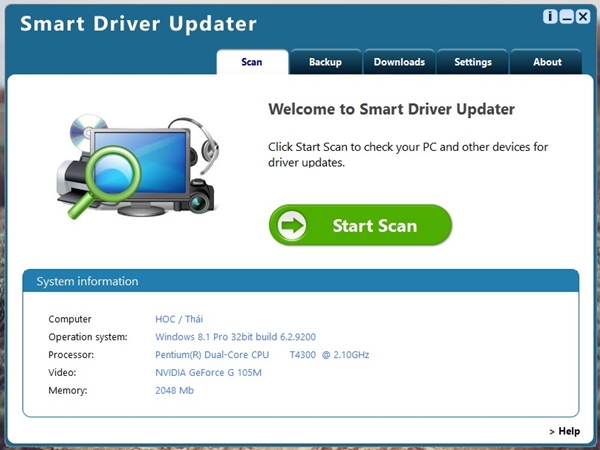The width and height of the screenshot is (600, 450).
Task: Close the Smart Driver Updater window
Action: click(x=583, y=17)
